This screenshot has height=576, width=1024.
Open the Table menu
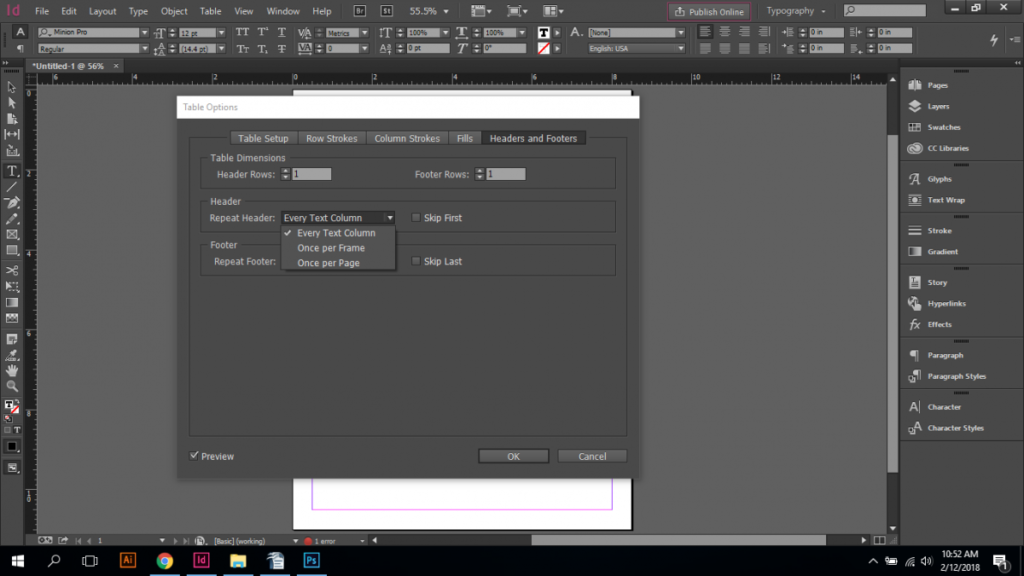click(x=209, y=11)
